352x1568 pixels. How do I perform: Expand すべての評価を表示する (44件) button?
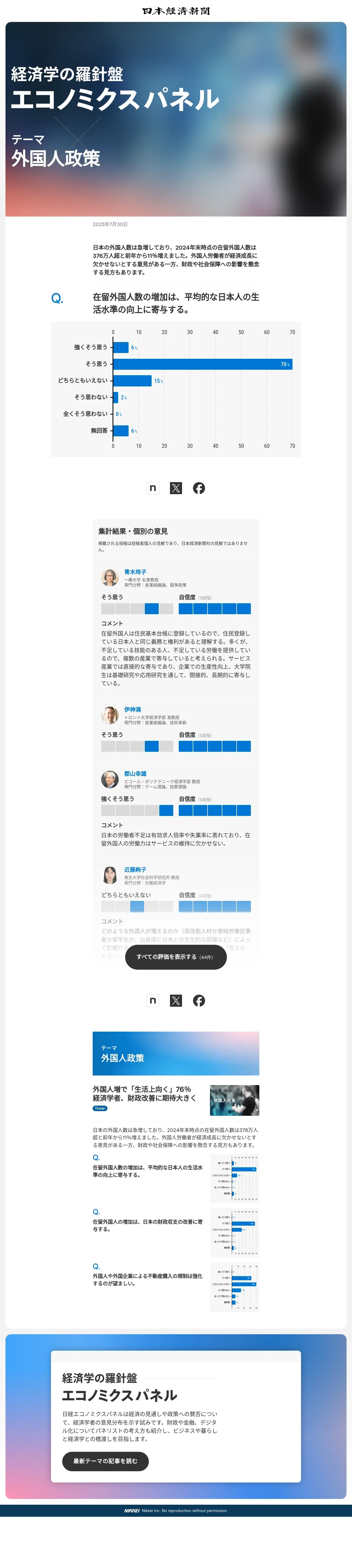click(x=176, y=956)
